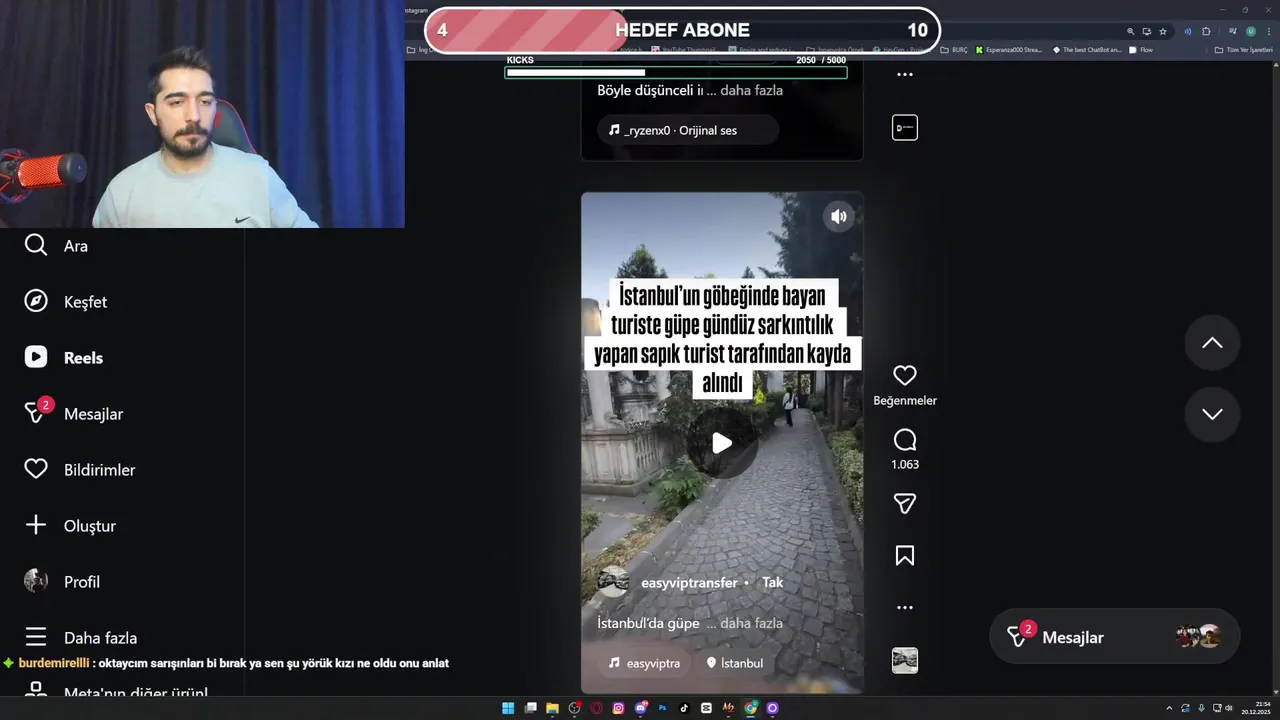Open TikTok from the taskbar
The width and height of the screenshot is (1280, 720).
[x=684, y=708]
